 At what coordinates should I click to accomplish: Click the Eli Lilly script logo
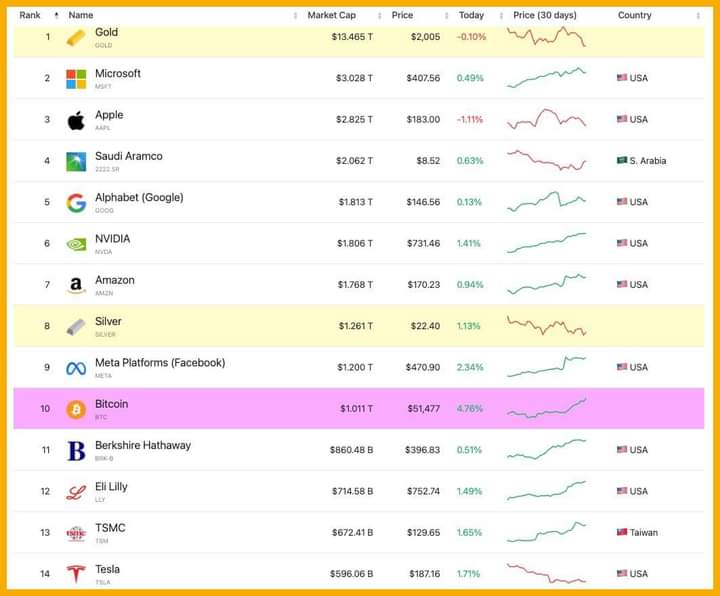(76, 493)
